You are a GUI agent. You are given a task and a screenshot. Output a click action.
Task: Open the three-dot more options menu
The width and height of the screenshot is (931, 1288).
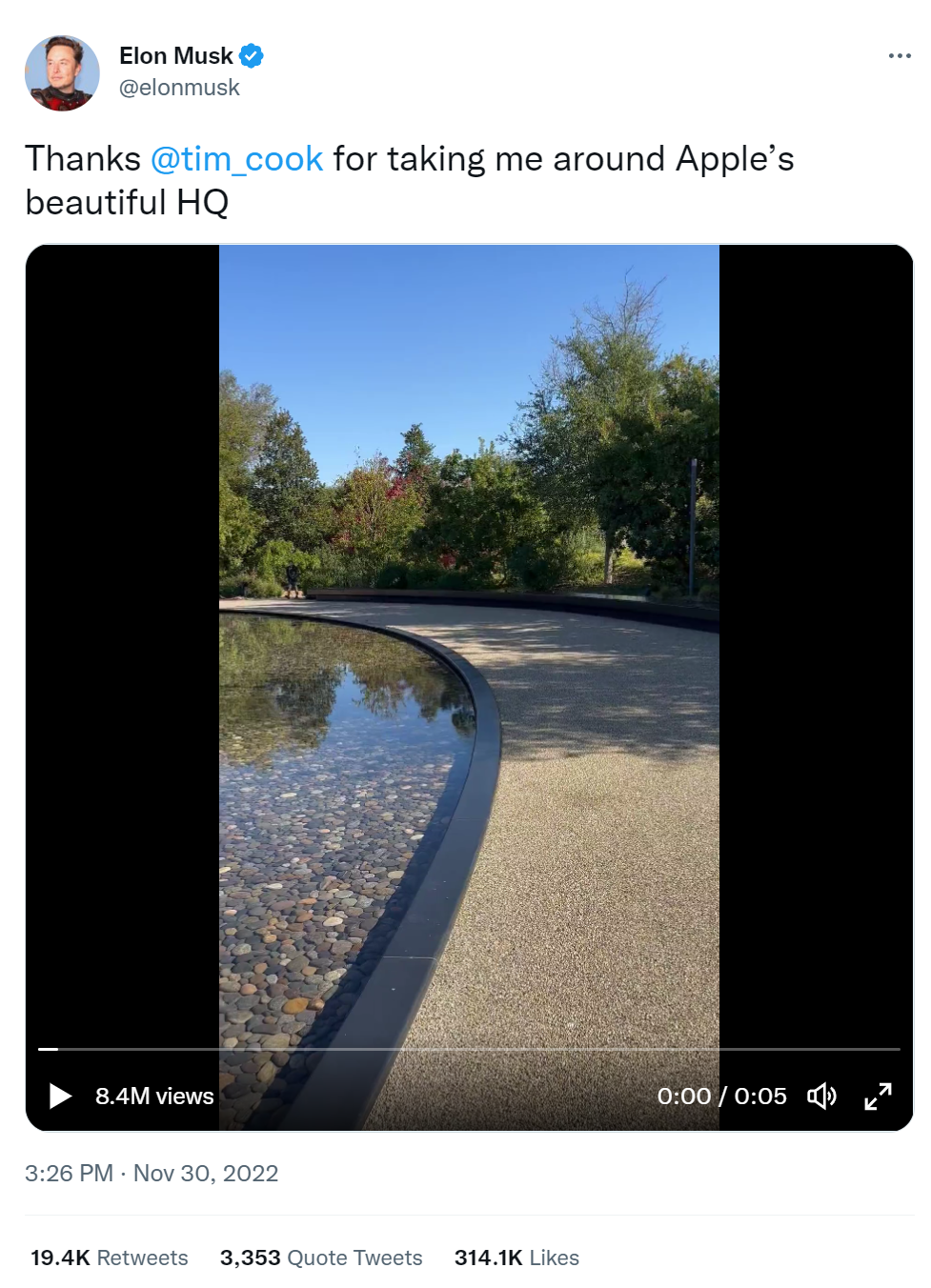click(x=900, y=56)
